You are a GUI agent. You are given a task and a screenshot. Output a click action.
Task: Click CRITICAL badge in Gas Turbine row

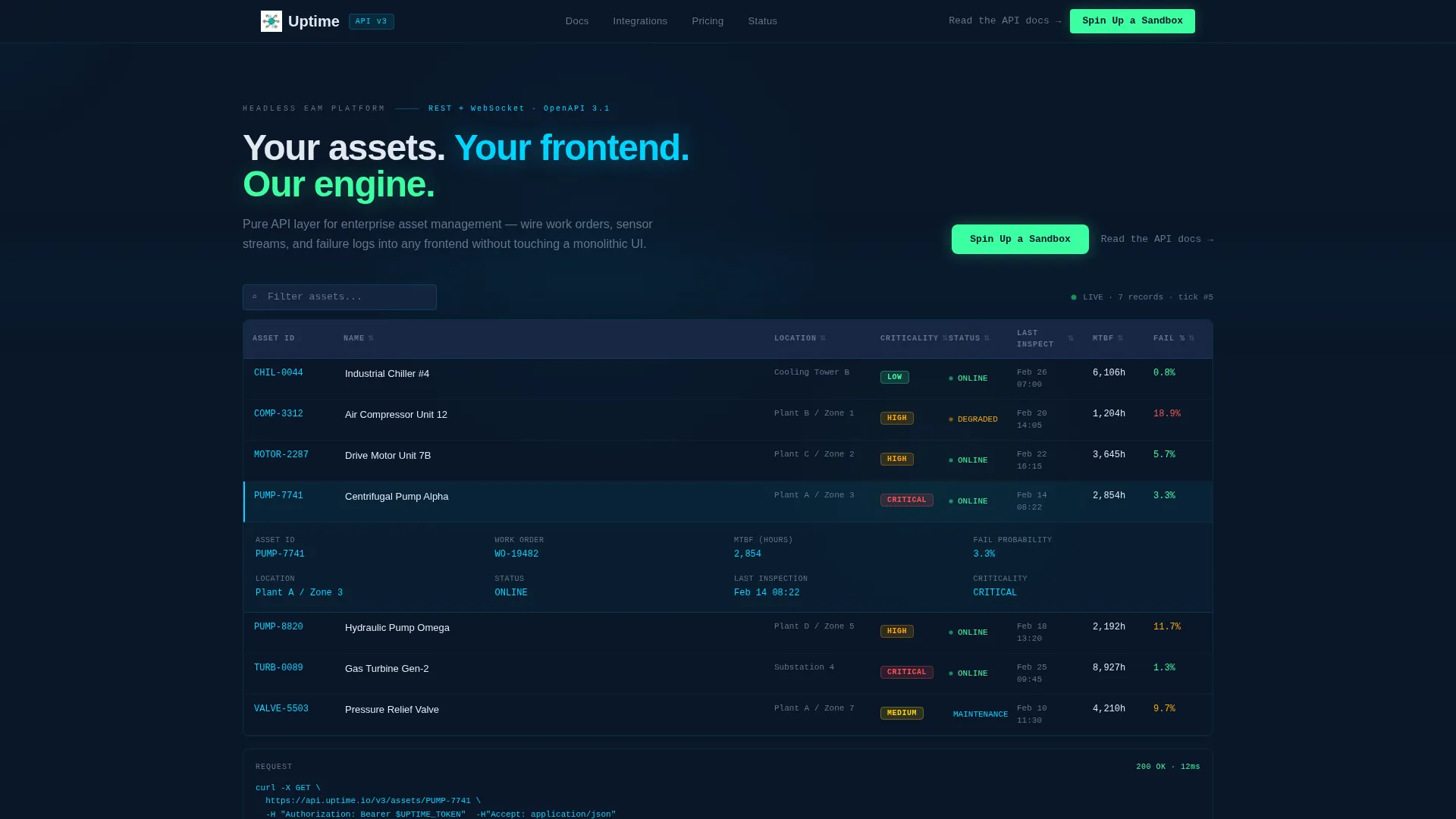coord(907,672)
